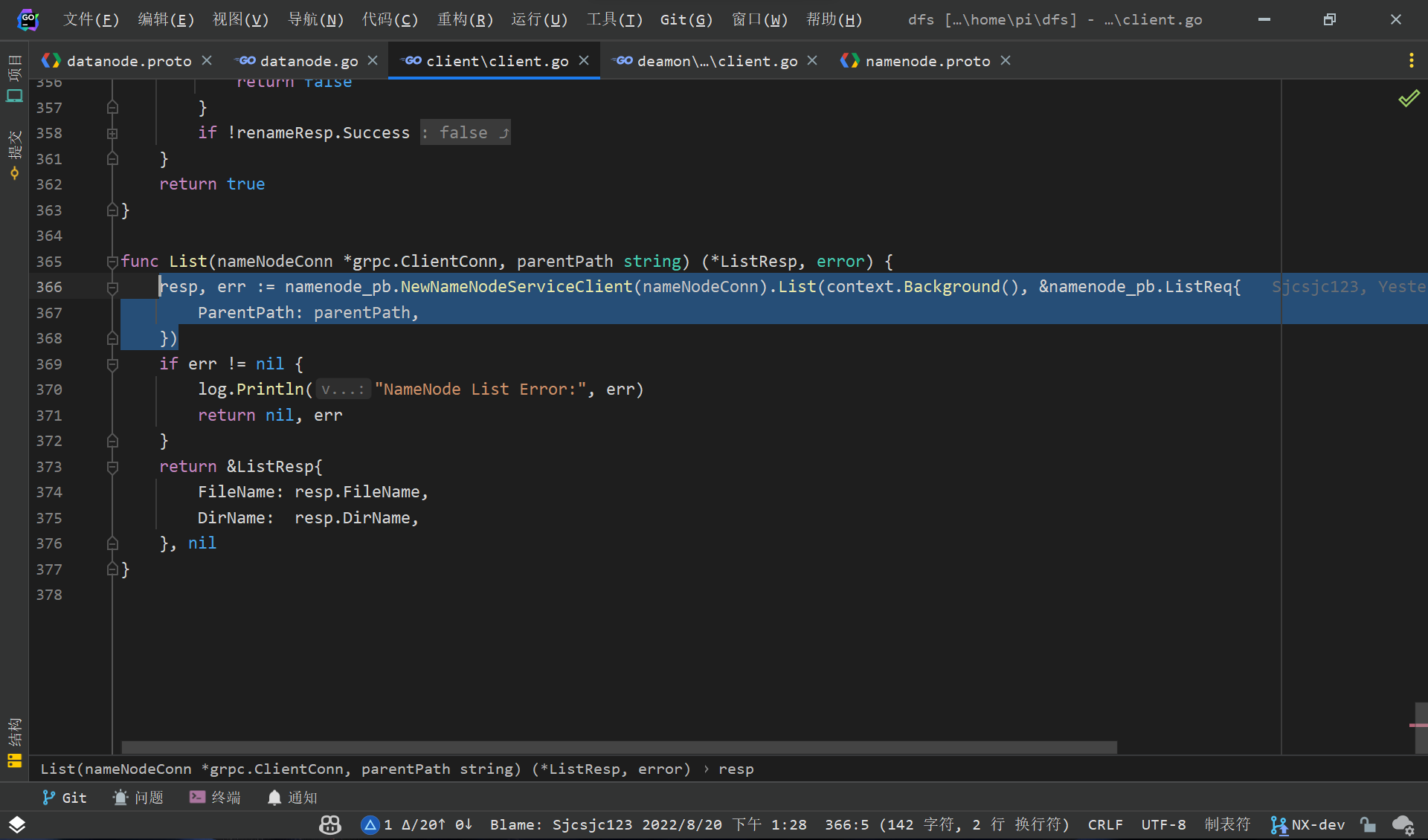Open the 编辑(E) menu
Viewport: 1428px width, 840px height.
point(166,19)
